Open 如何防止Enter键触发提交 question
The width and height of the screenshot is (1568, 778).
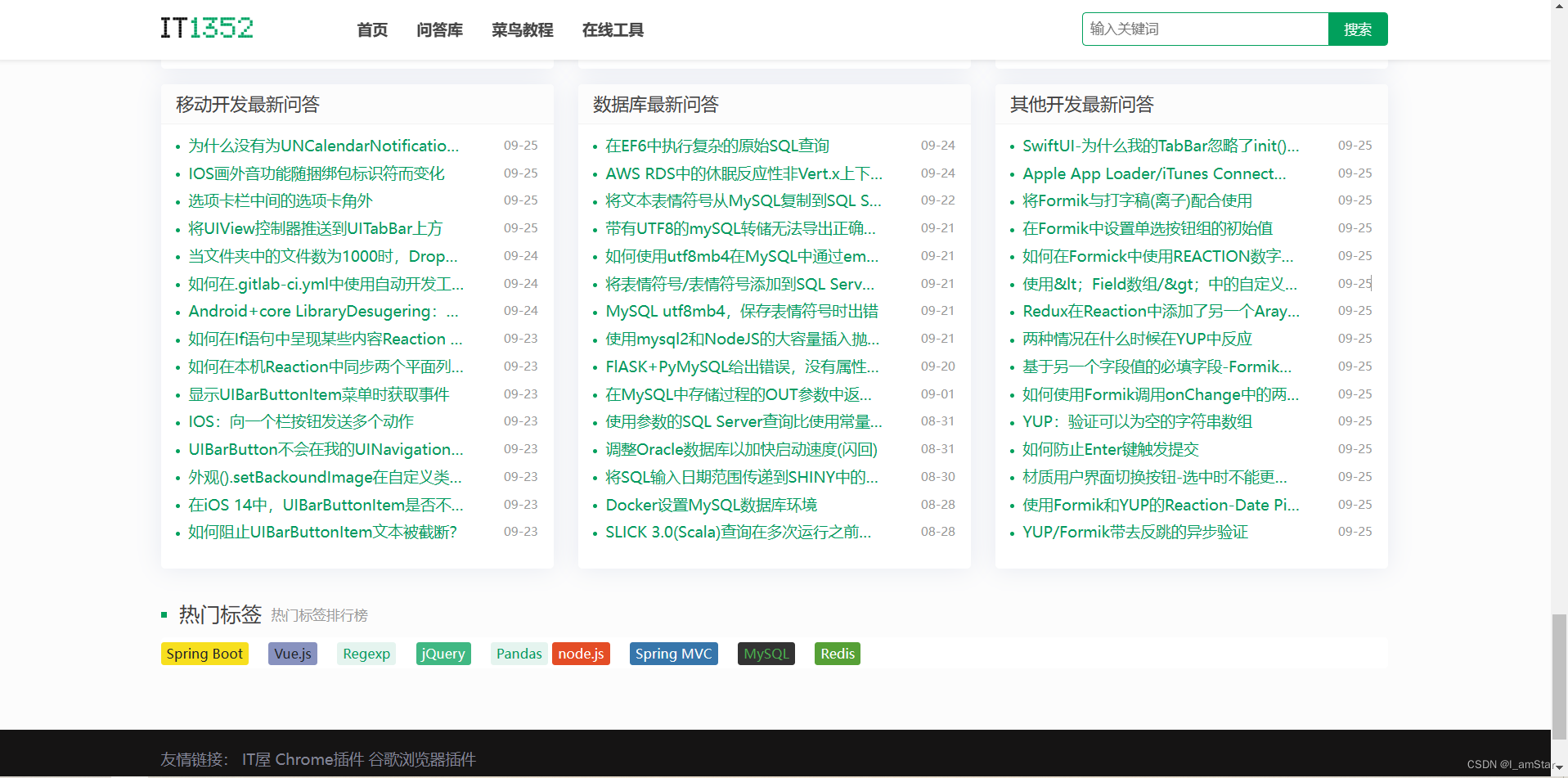click(1111, 449)
